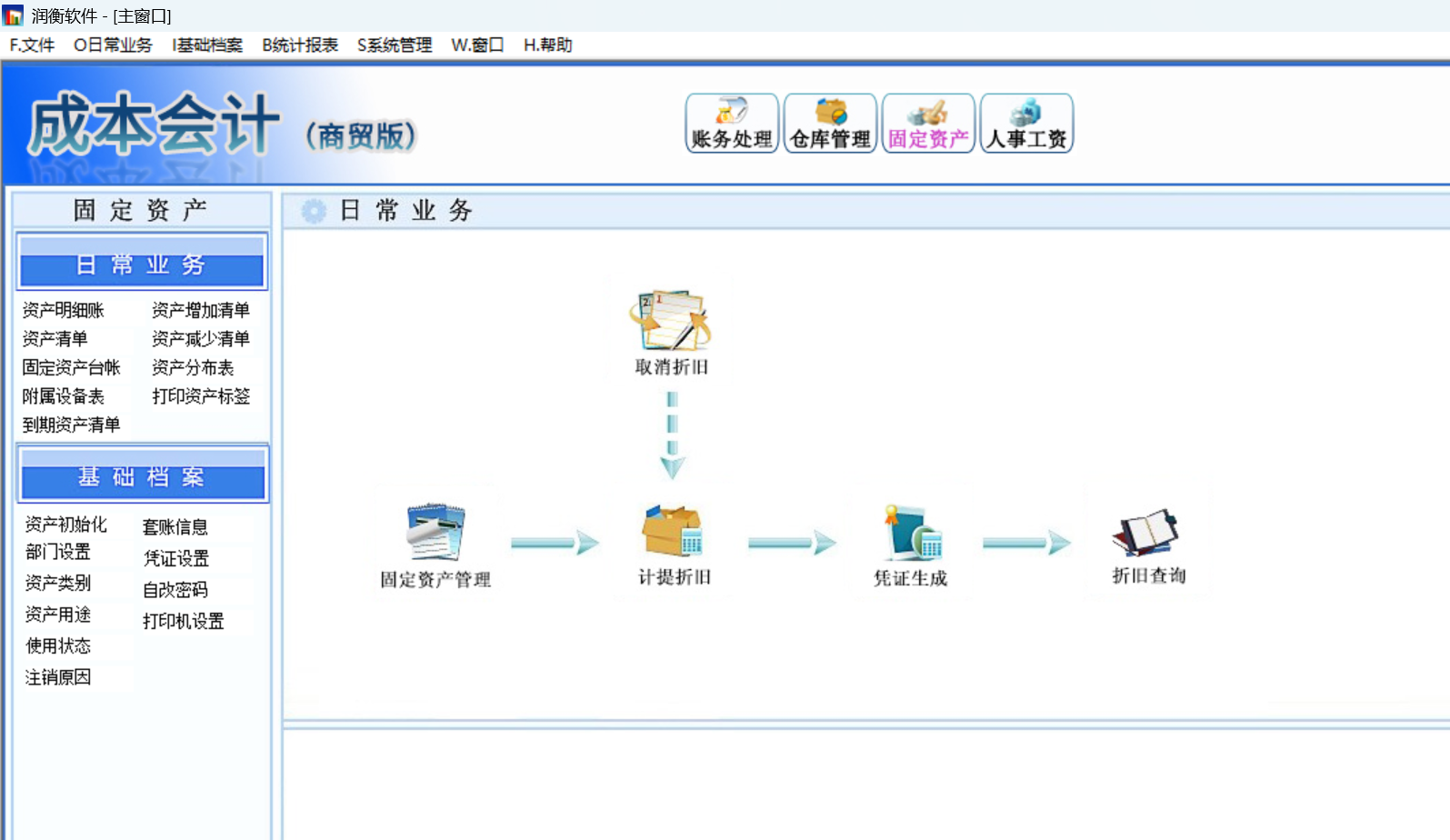Image resolution: width=1450 pixels, height=840 pixels.
Task: Open the 凭证设置 link
Action: click(x=176, y=558)
